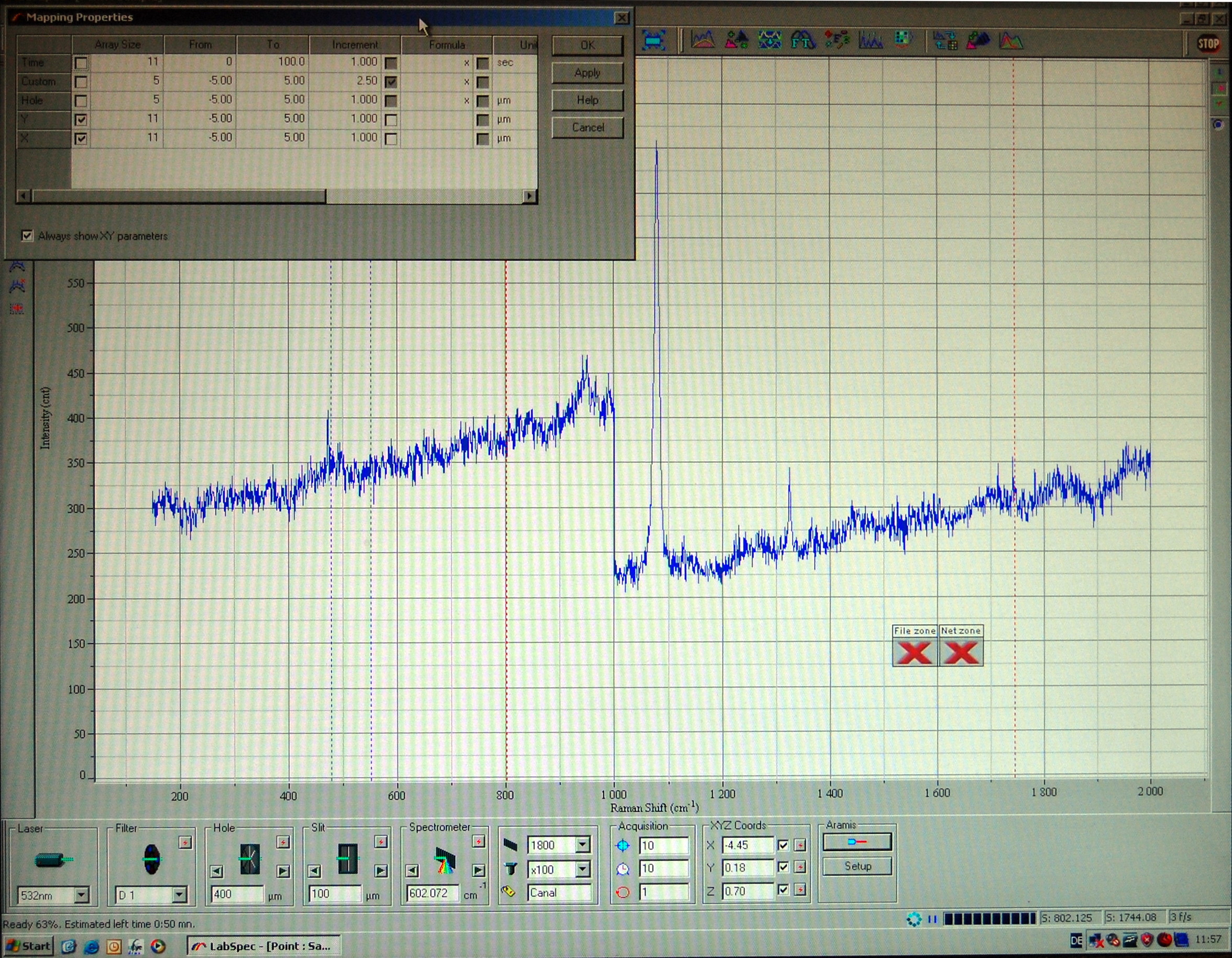1232x958 pixels.
Task: Click the Mapping Properties horizontal scrollbar thumb
Action: (x=179, y=196)
